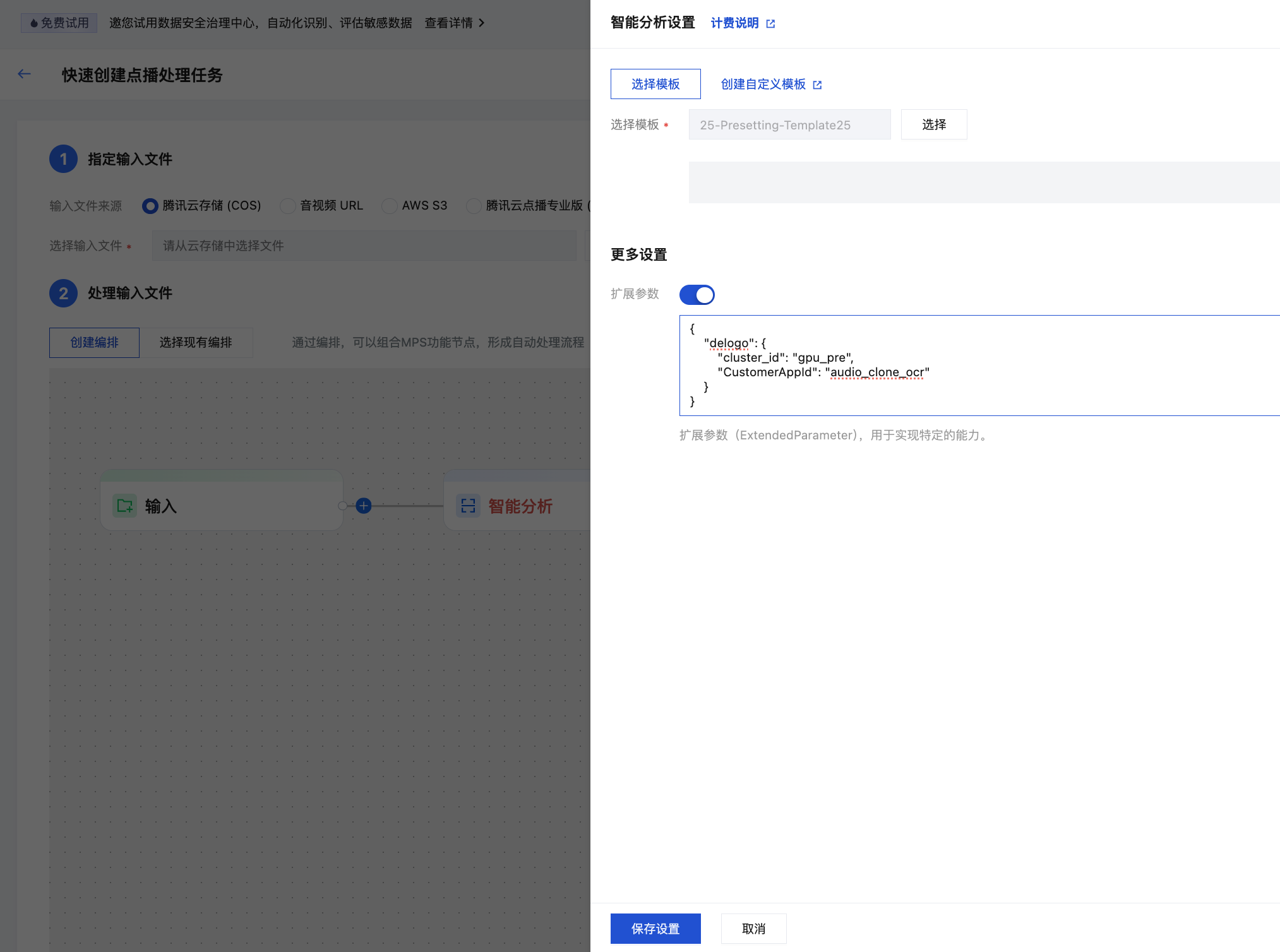Click the 保存设置 button
This screenshot has width=1280, height=952.
click(655, 928)
